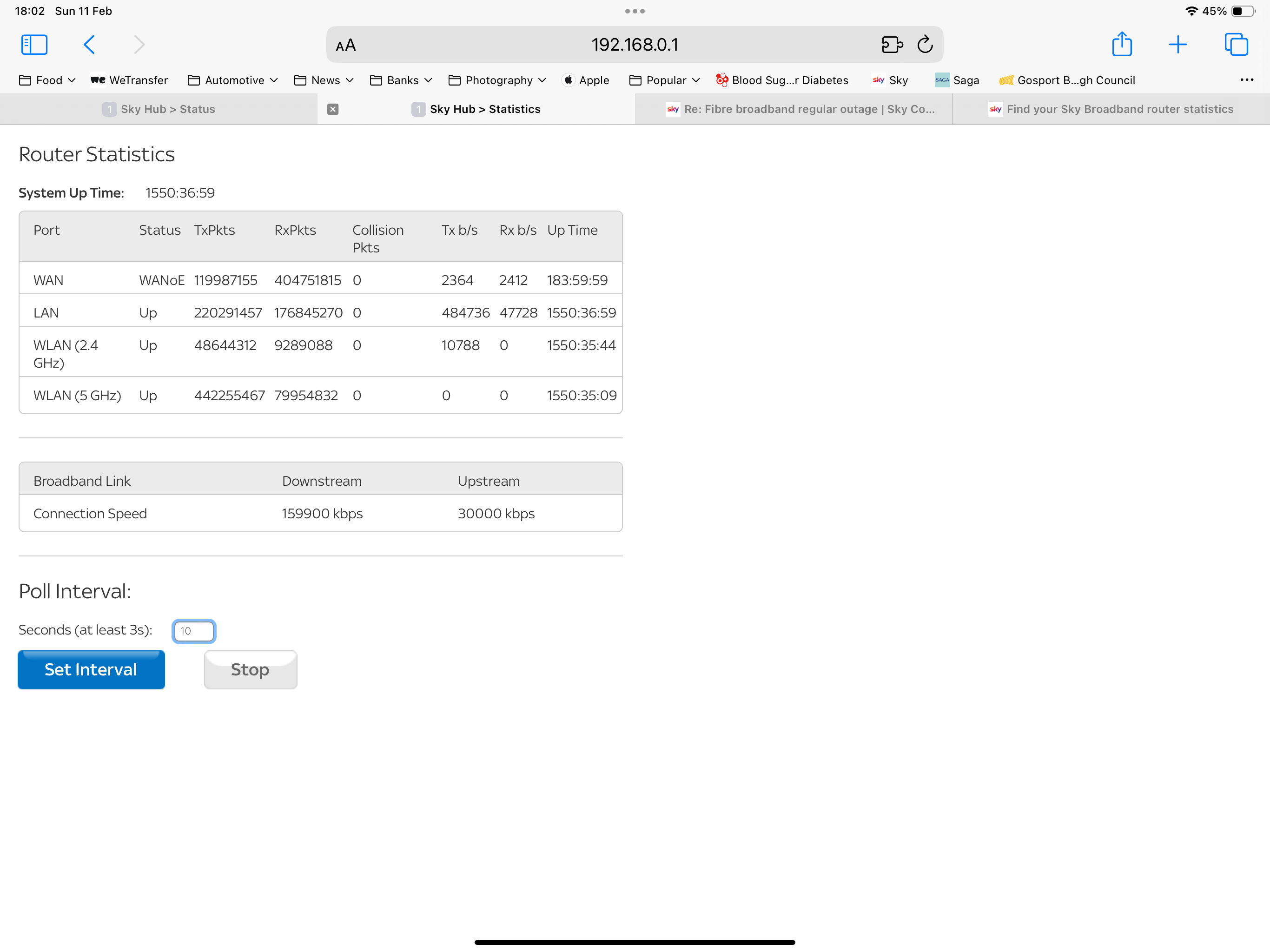
Task: Expand the Food bookmarks folder
Action: click(x=47, y=80)
